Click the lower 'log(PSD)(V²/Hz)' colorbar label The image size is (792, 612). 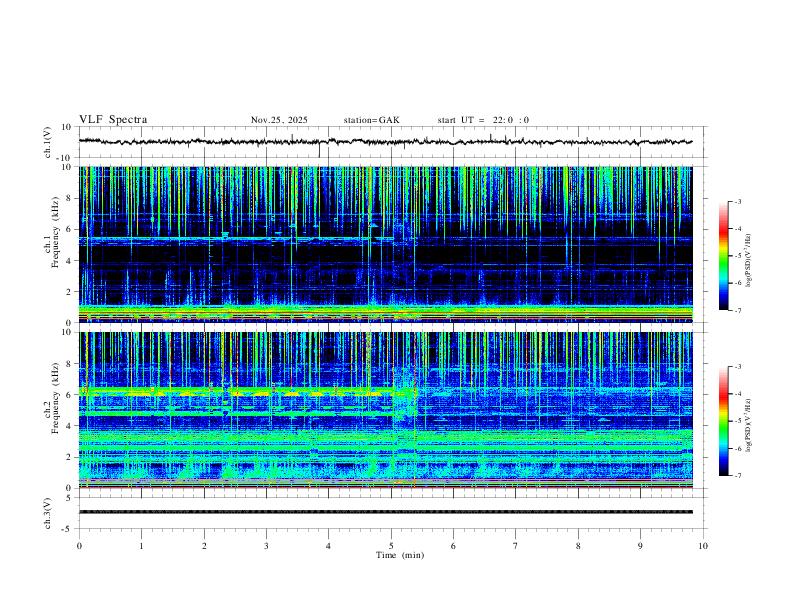[x=749, y=425]
